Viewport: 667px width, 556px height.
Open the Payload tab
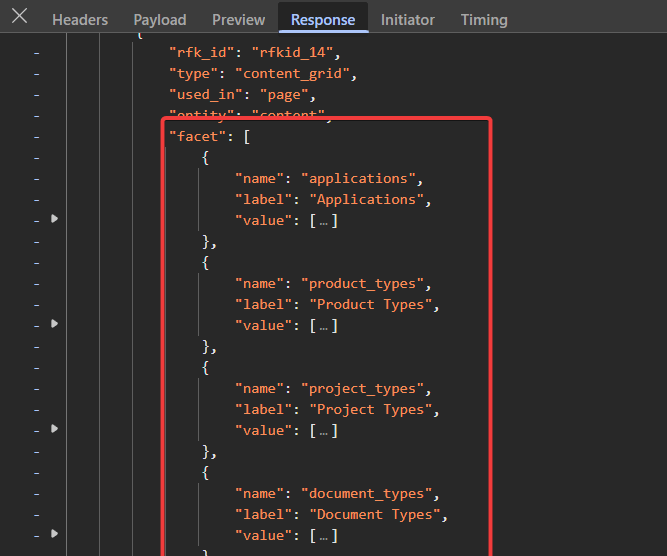click(x=160, y=20)
